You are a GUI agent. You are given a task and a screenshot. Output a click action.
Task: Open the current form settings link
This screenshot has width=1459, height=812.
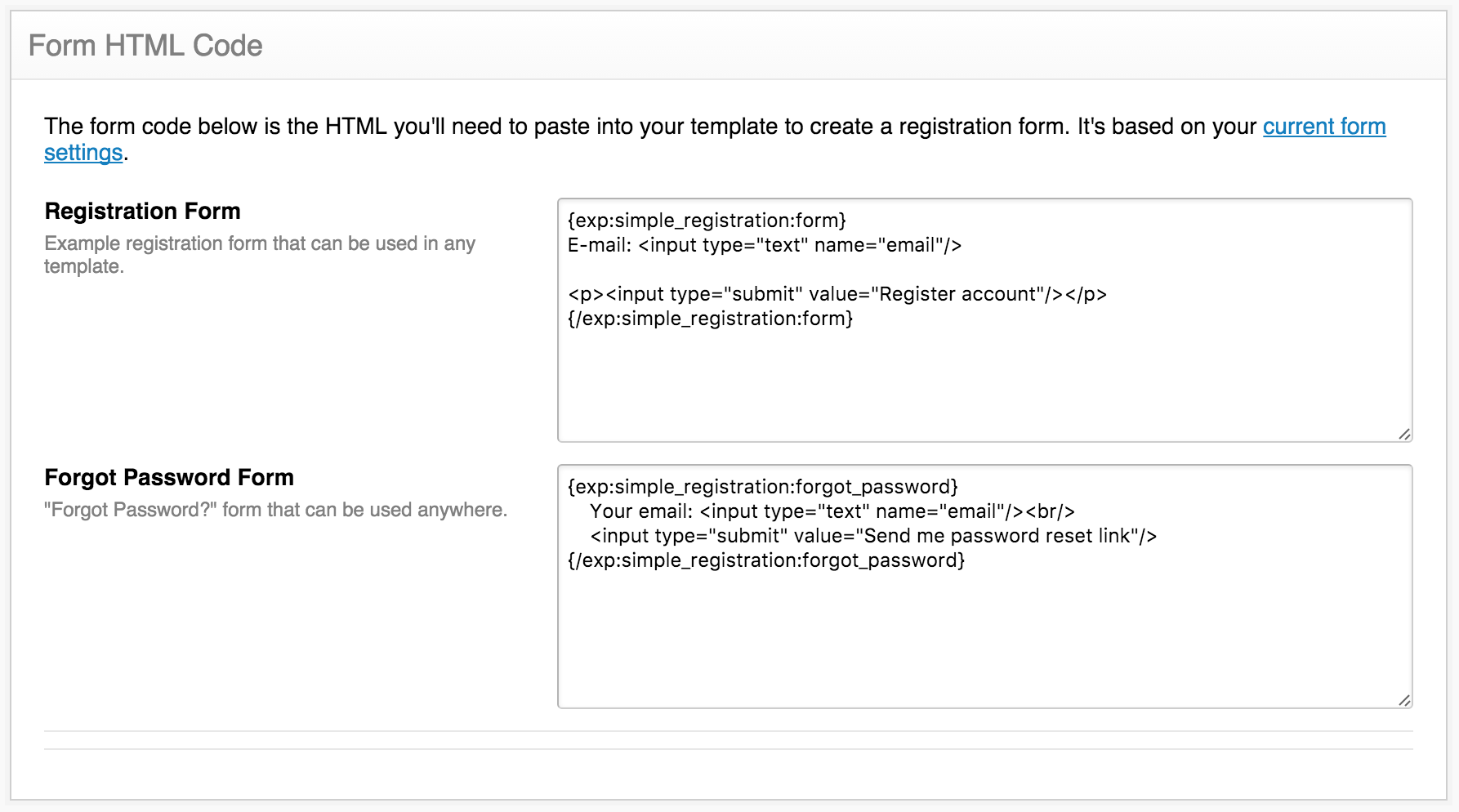(x=1323, y=127)
